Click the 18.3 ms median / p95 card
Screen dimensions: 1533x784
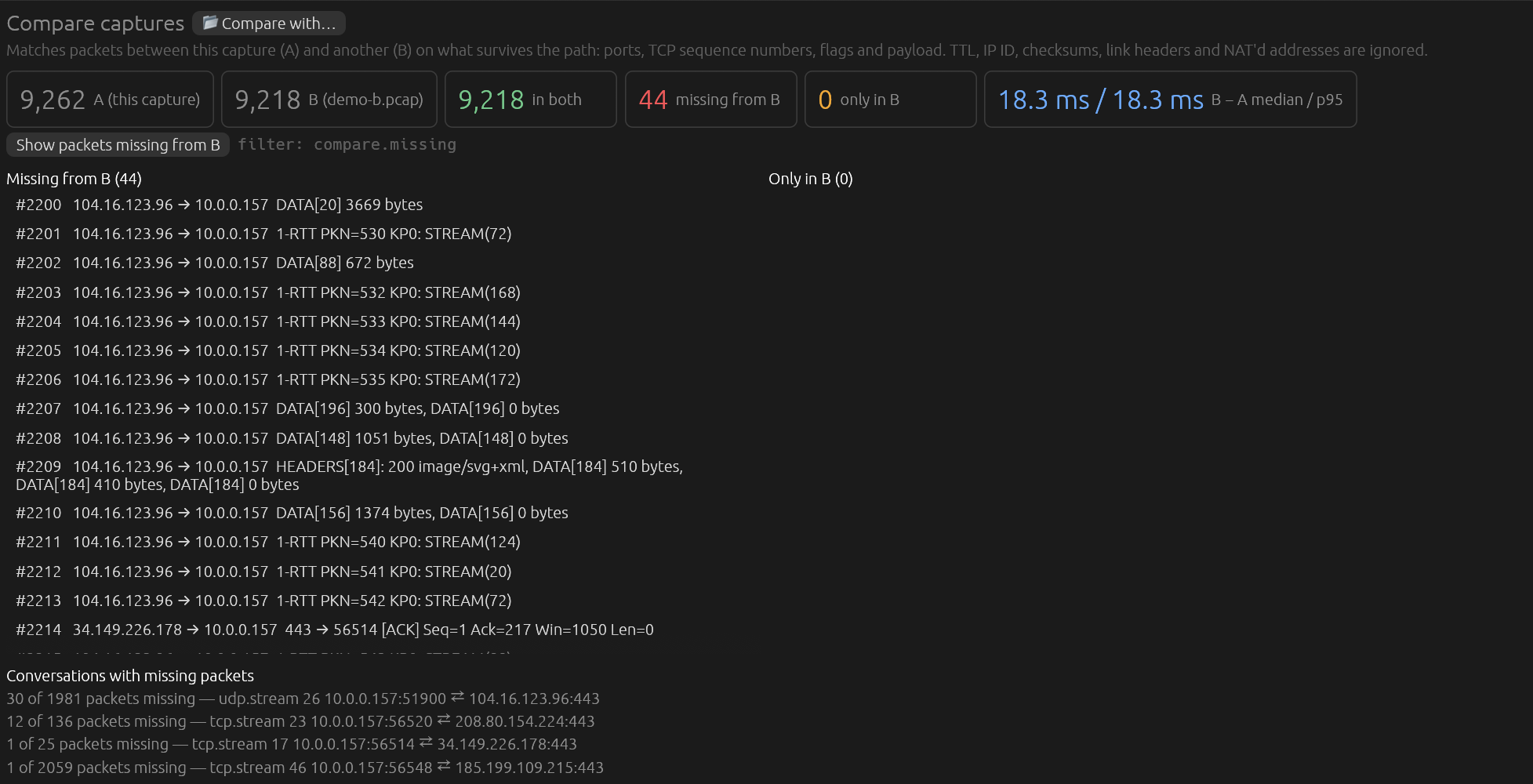coord(1171,100)
